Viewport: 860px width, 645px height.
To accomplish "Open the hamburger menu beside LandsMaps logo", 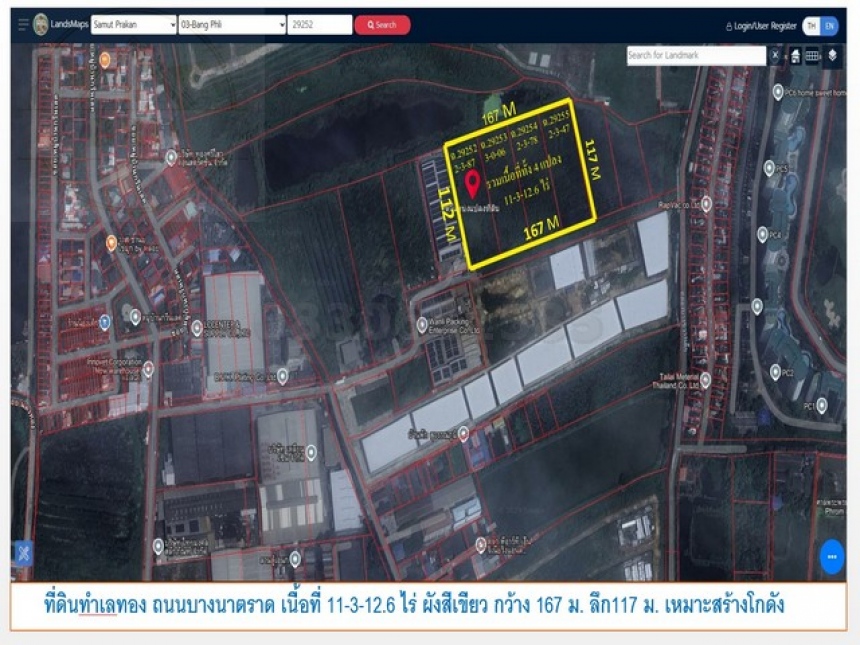I will [x=22, y=24].
